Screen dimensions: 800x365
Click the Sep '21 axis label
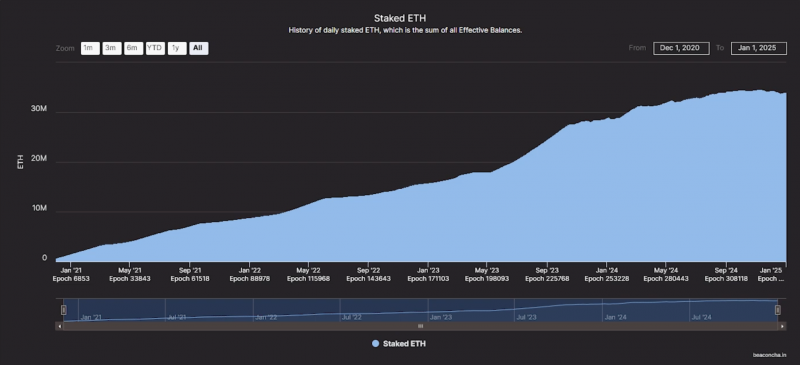pyautogui.click(x=190, y=270)
